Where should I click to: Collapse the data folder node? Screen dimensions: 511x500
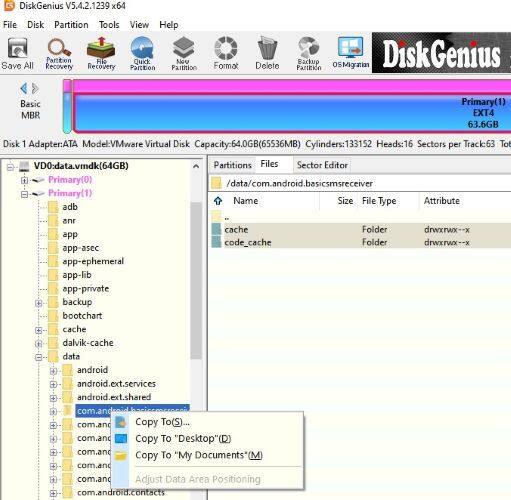[39, 357]
